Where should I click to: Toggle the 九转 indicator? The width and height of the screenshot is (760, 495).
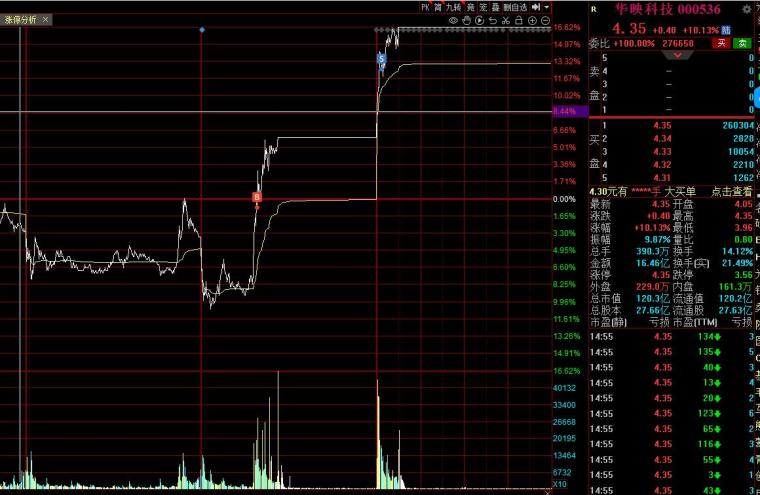[454, 7]
